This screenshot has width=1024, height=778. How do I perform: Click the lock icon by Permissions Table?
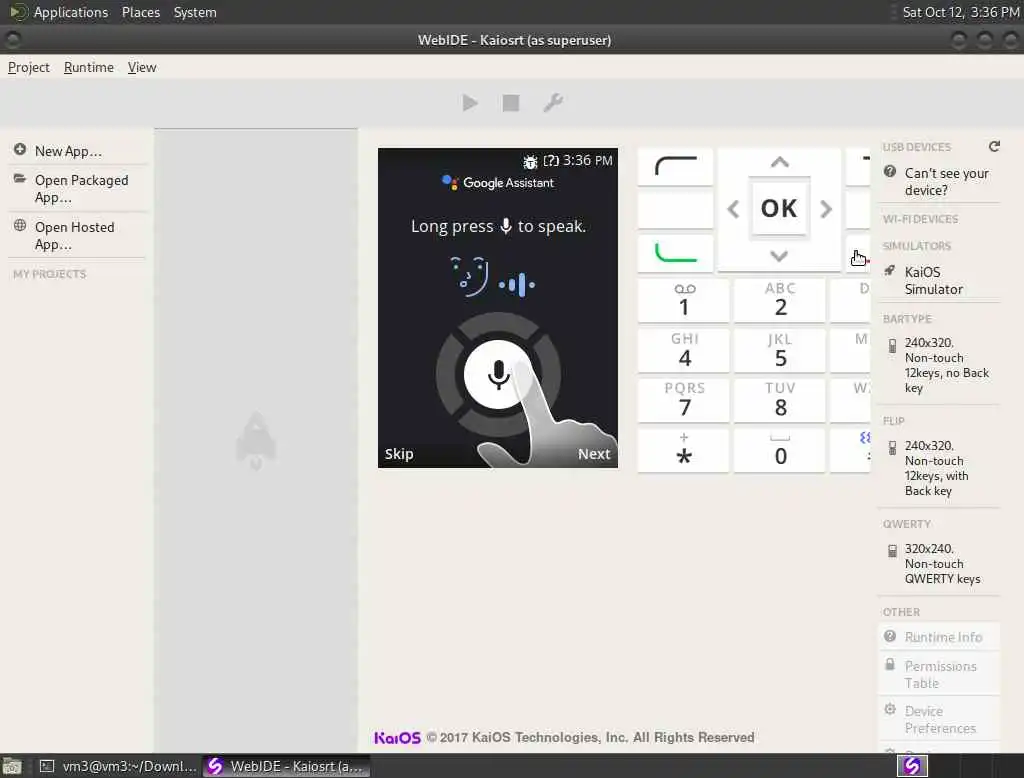click(x=889, y=664)
